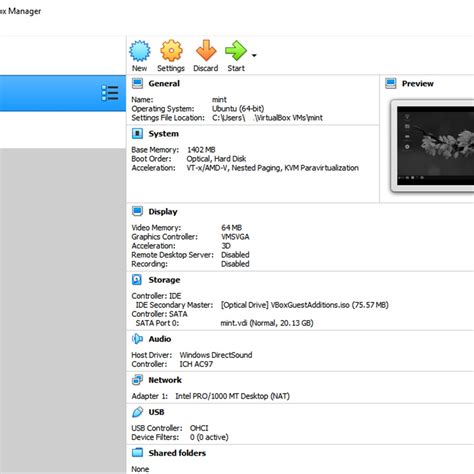Click Device Filters '0 (0 active)'

[209, 437]
